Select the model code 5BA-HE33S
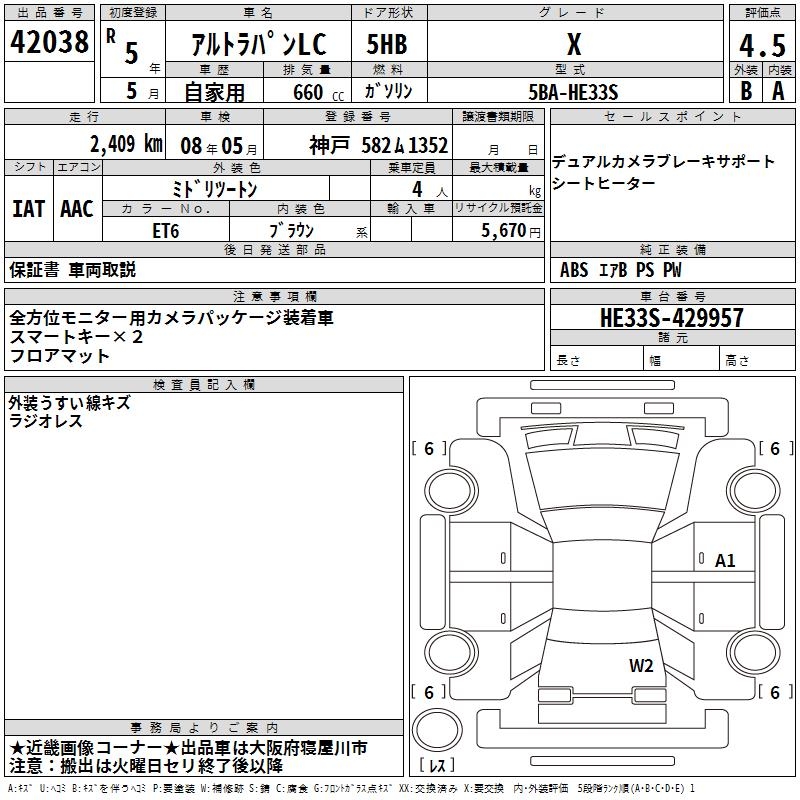800x800 pixels. tap(573, 92)
